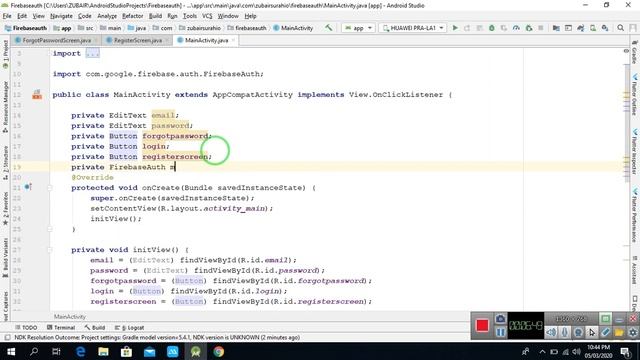Open the Tools menu
This screenshot has height=360, width=640.
click(189, 16)
